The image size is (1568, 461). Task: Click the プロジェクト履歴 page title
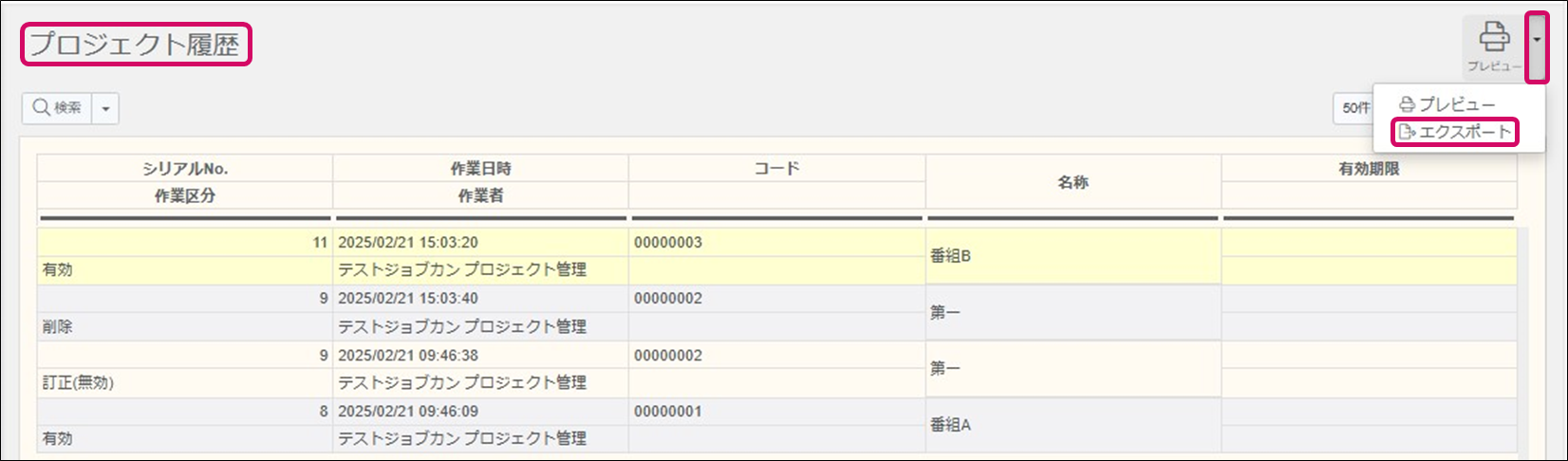click(x=136, y=45)
